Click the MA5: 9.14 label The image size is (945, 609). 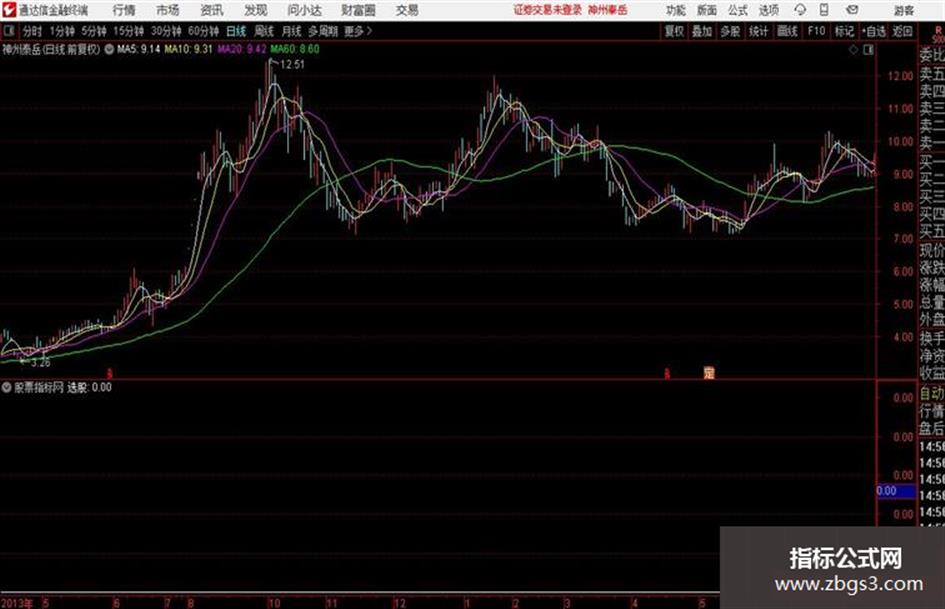click(139, 49)
